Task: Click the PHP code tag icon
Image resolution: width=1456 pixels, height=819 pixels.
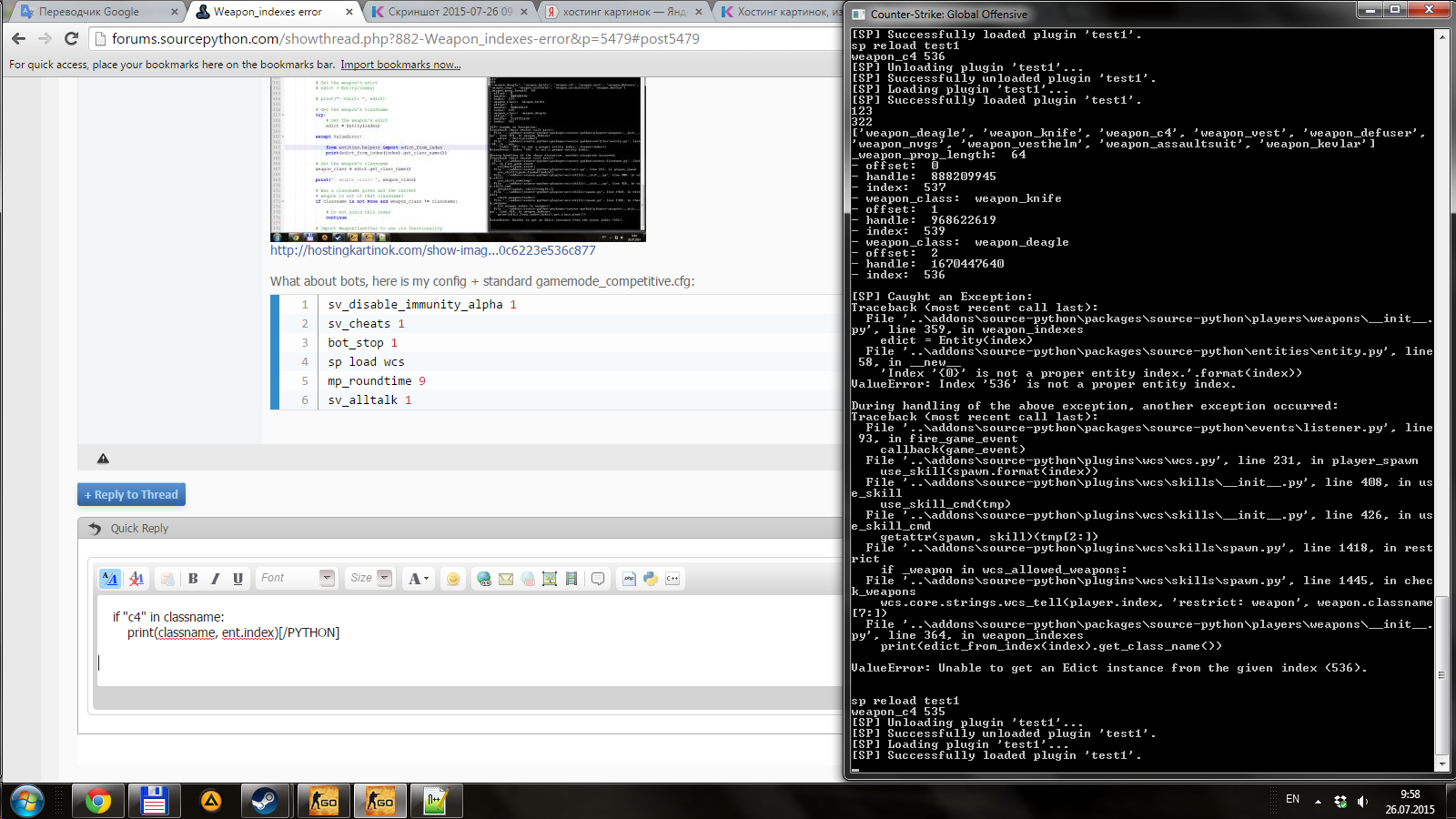Action: point(629,579)
